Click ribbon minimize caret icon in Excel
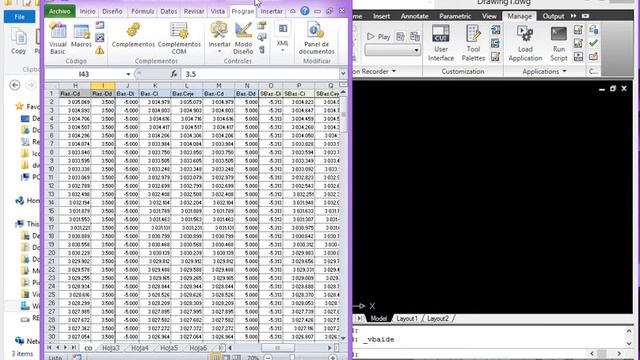This screenshot has height=360, width=640. pyautogui.click(x=293, y=11)
